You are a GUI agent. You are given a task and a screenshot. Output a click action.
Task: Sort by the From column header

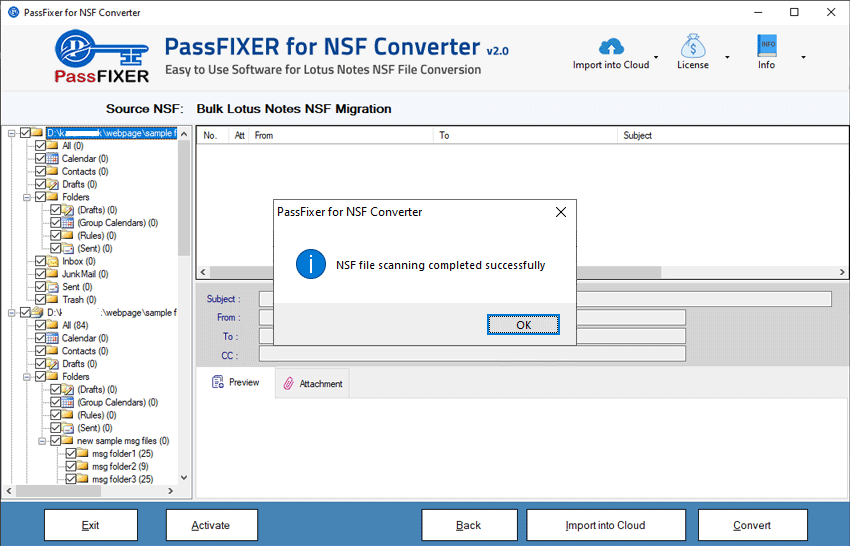(x=342, y=136)
